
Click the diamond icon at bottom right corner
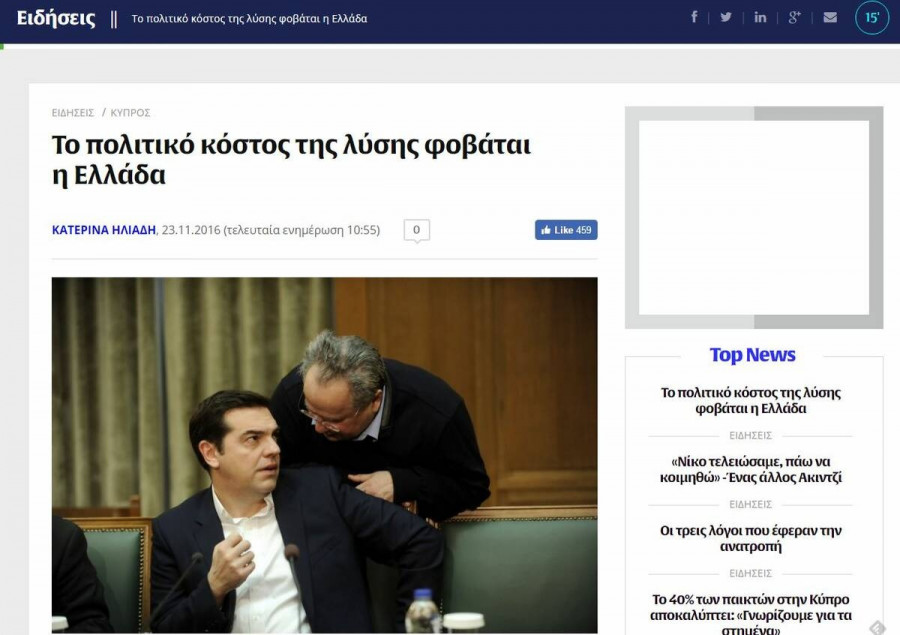(x=877, y=627)
